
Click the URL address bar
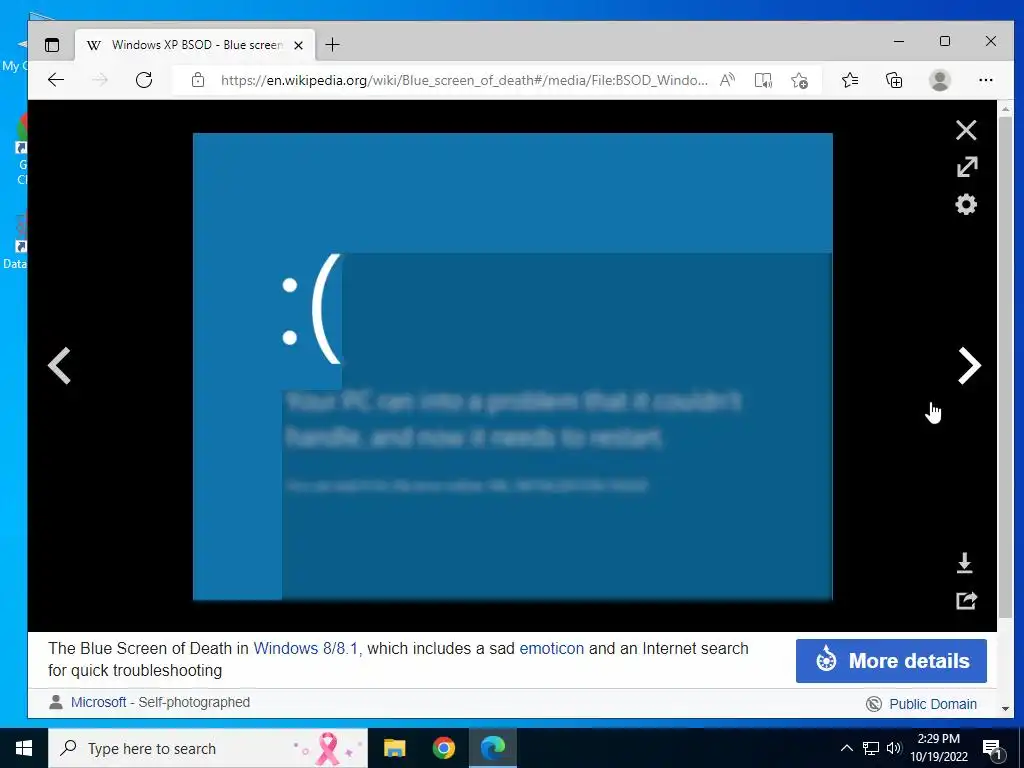pos(464,80)
